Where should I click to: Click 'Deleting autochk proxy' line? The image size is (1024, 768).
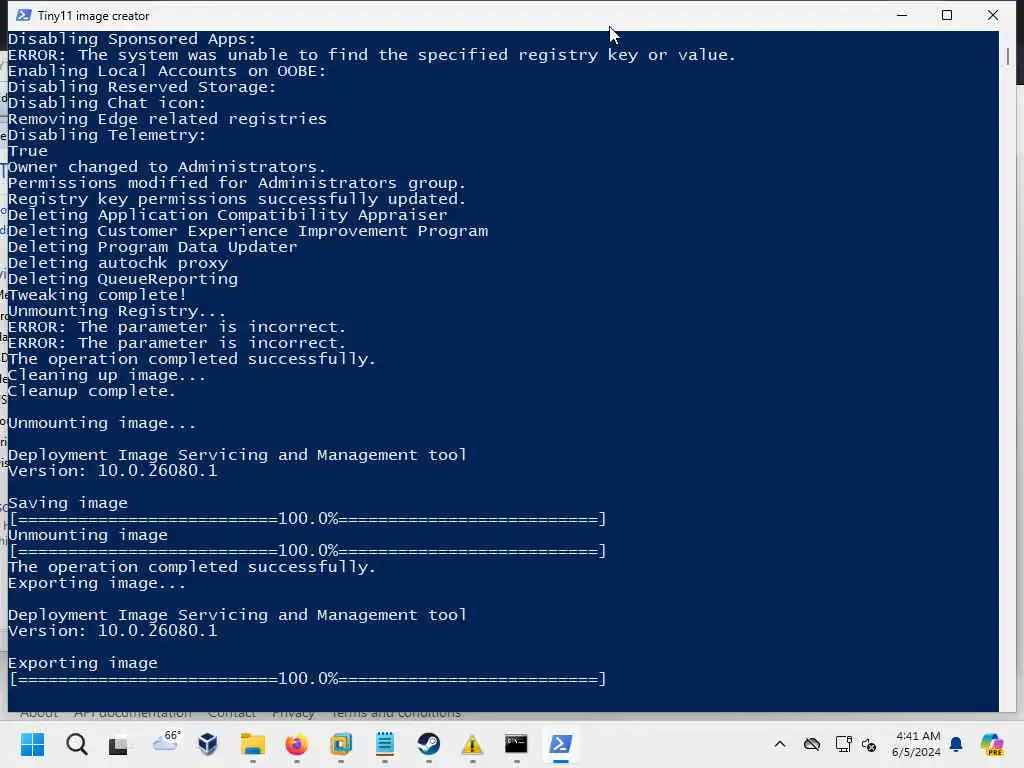pyautogui.click(x=118, y=263)
